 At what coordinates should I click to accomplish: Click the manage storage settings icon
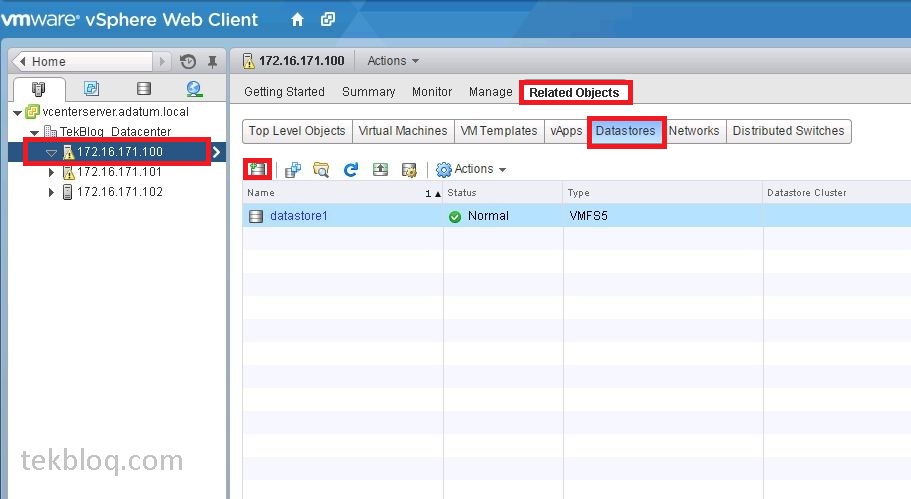409,170
